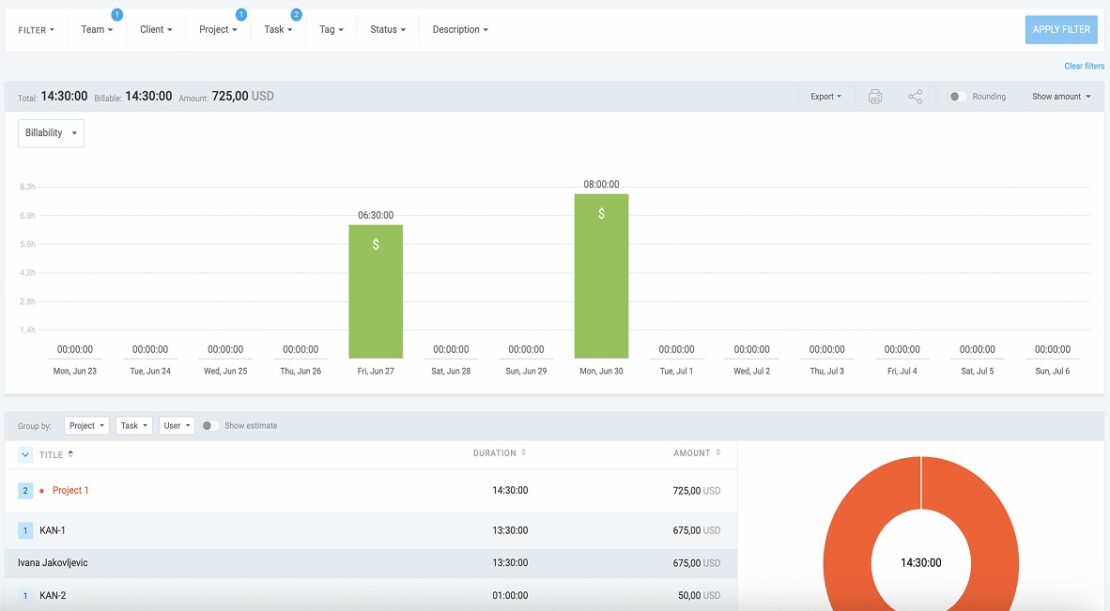1110x611 pixels.
Task: Click the 06:30:00 label above the bar
Action: point(376,215)
